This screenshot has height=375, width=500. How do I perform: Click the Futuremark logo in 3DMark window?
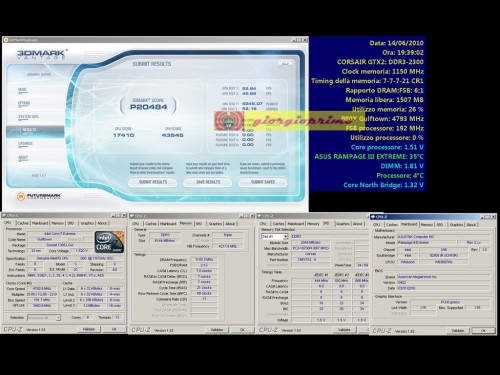click(x=39, y=196)
